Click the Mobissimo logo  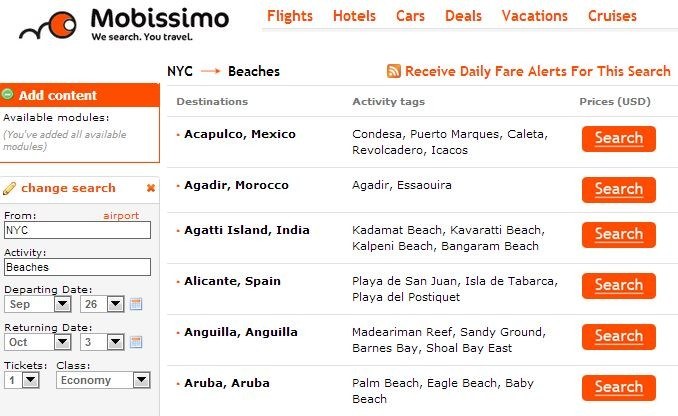(x=124, y=24)
